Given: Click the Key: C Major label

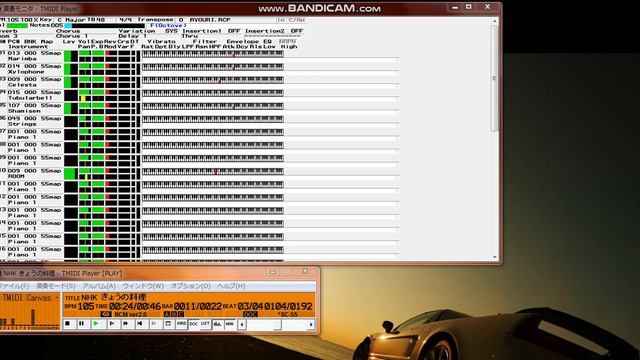Looking at the screenshot, I should [x=62, y=20].
